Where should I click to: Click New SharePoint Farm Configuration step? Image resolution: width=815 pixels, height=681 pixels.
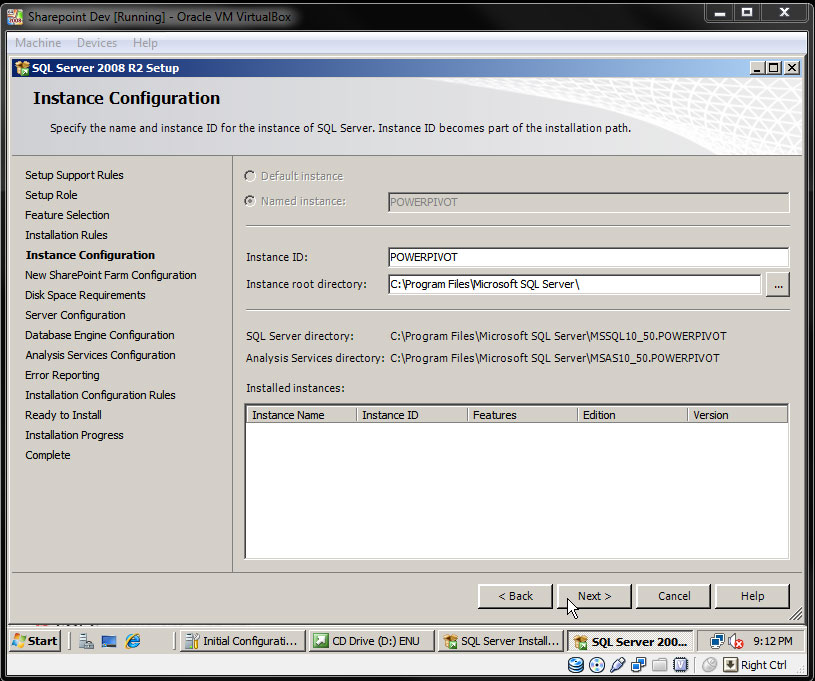click(111, 275)
